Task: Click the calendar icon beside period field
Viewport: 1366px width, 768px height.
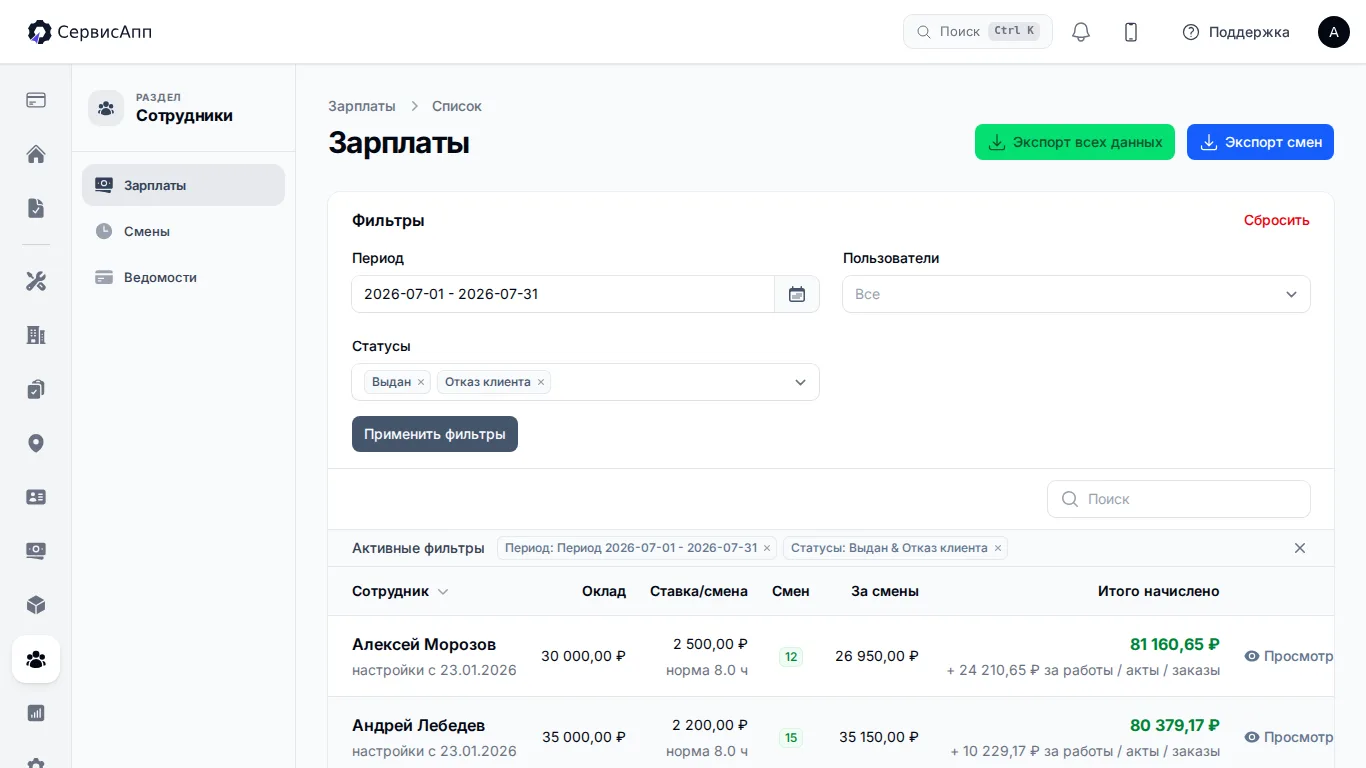Action: (797, 294)
